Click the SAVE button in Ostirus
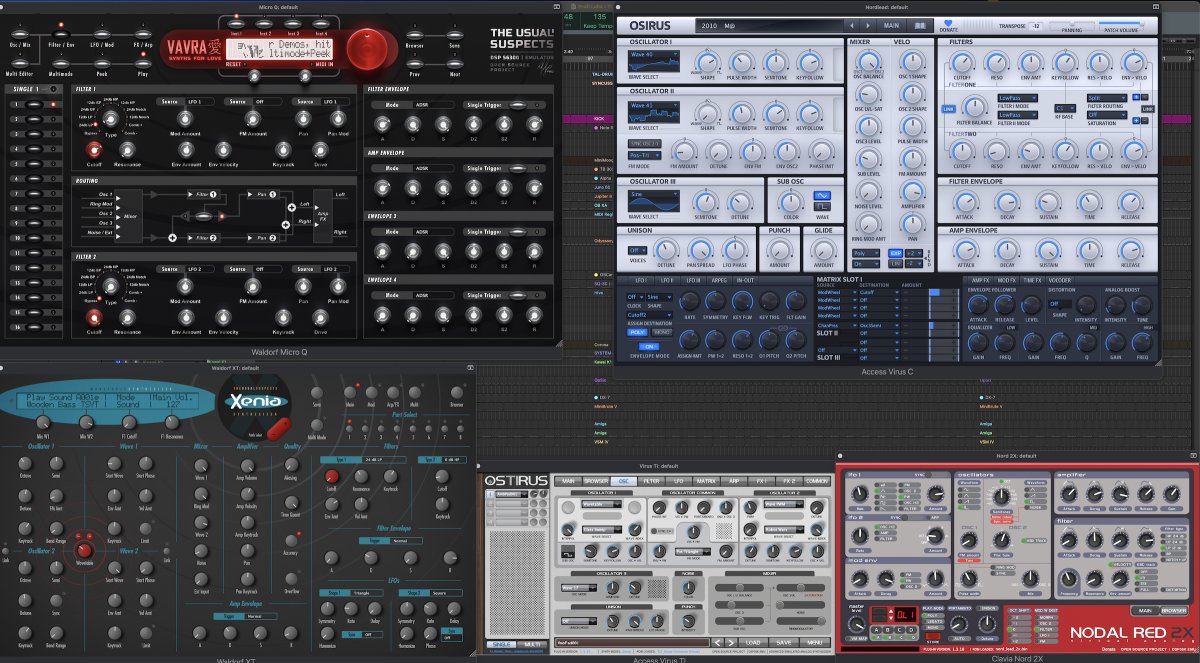The height and width of the screenshot is (663, 1200). (784, 642)
